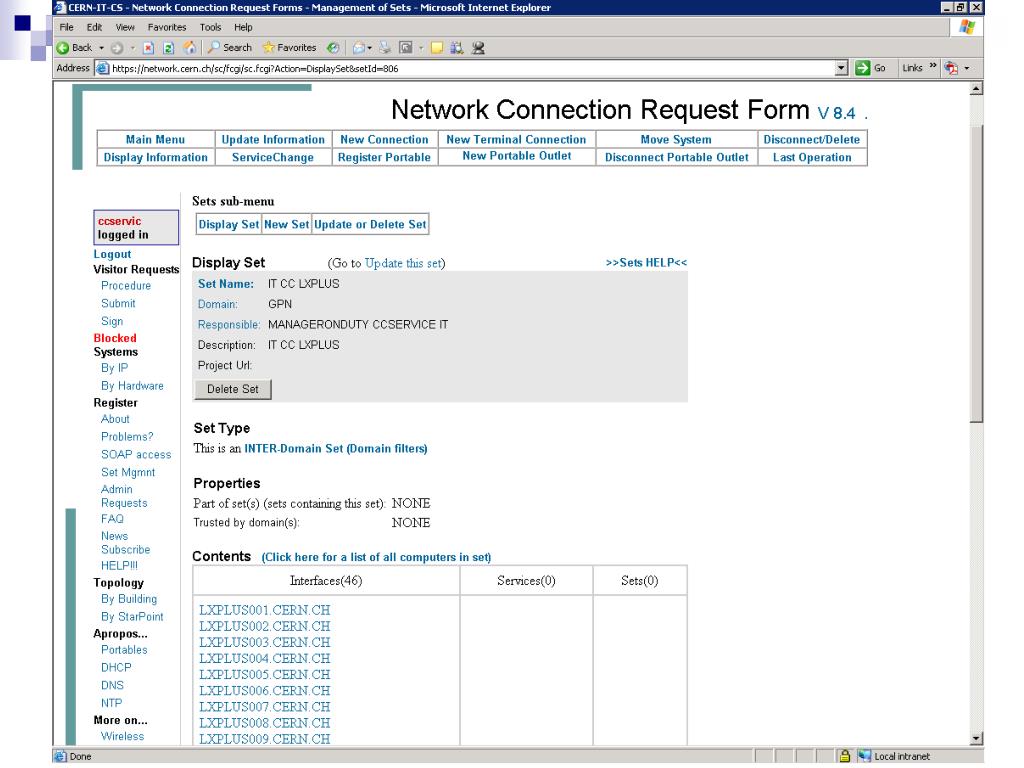Click the Windows flag logo

click(967, 27)
